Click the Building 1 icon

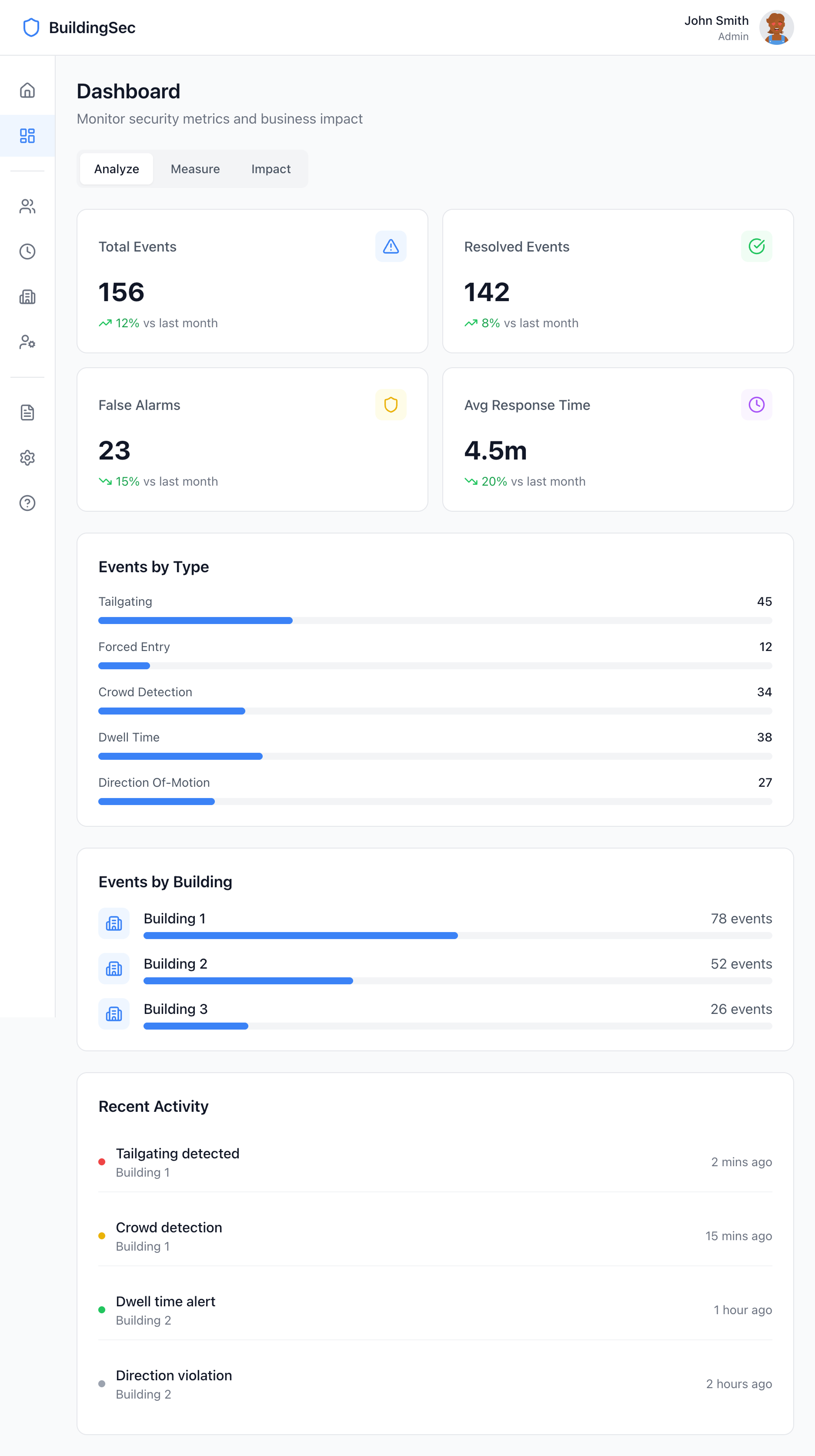(114, 923)
